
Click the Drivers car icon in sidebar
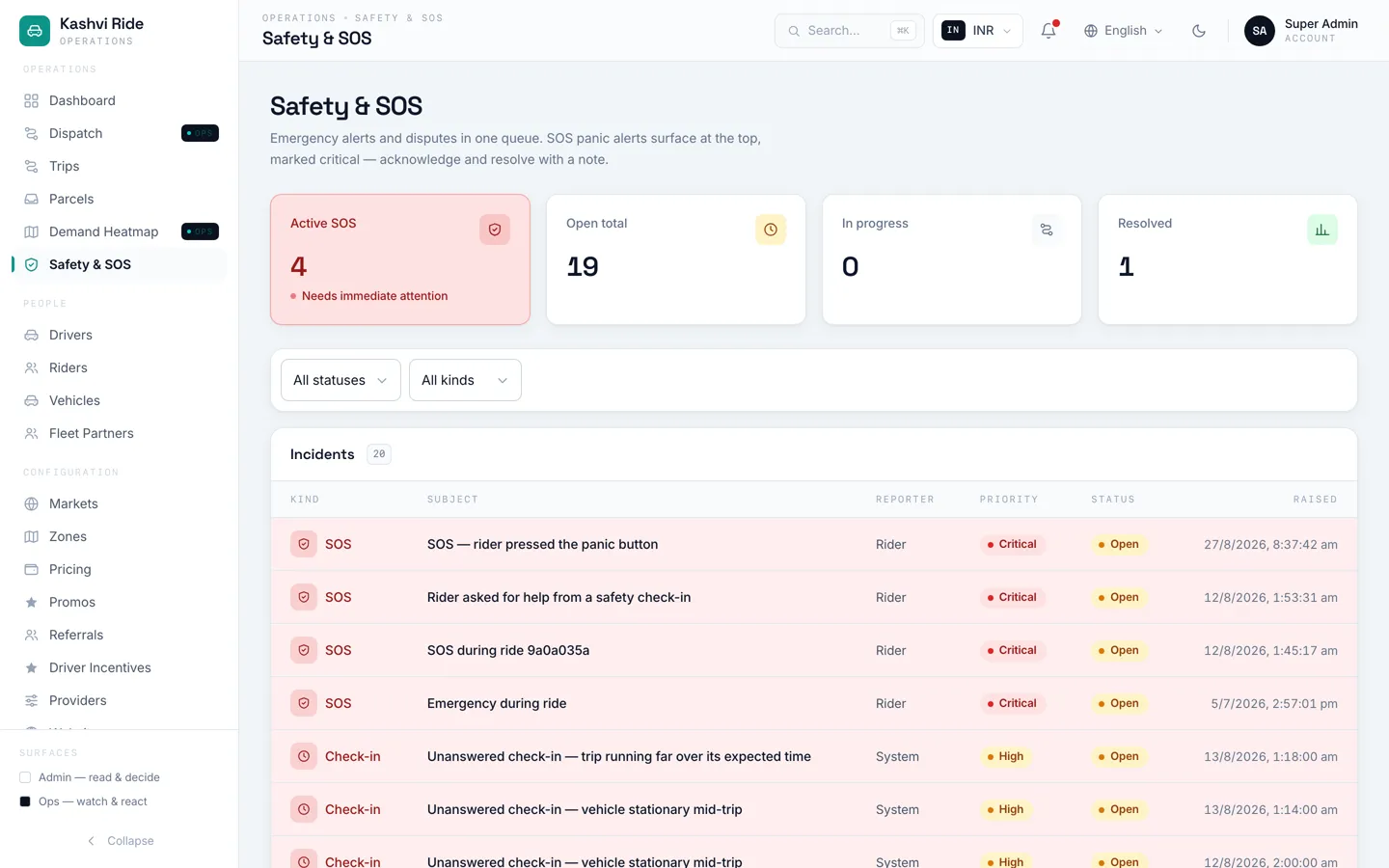(x=31, y=335)
